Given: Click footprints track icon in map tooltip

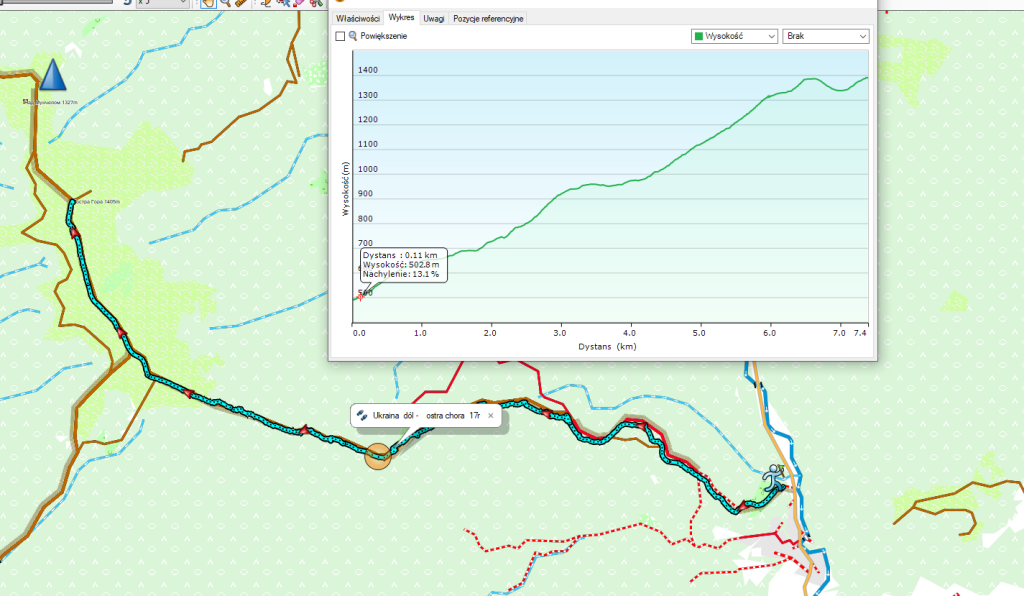Looking at the screenshot, I should point(361,415).
